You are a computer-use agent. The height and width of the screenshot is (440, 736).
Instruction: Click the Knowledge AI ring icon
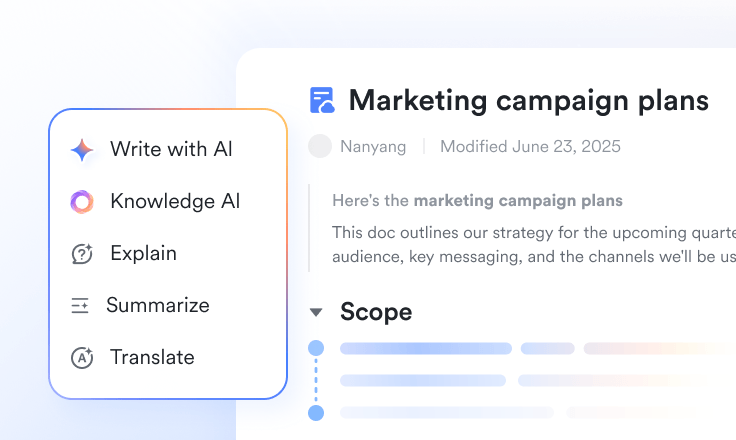[82, 202]
